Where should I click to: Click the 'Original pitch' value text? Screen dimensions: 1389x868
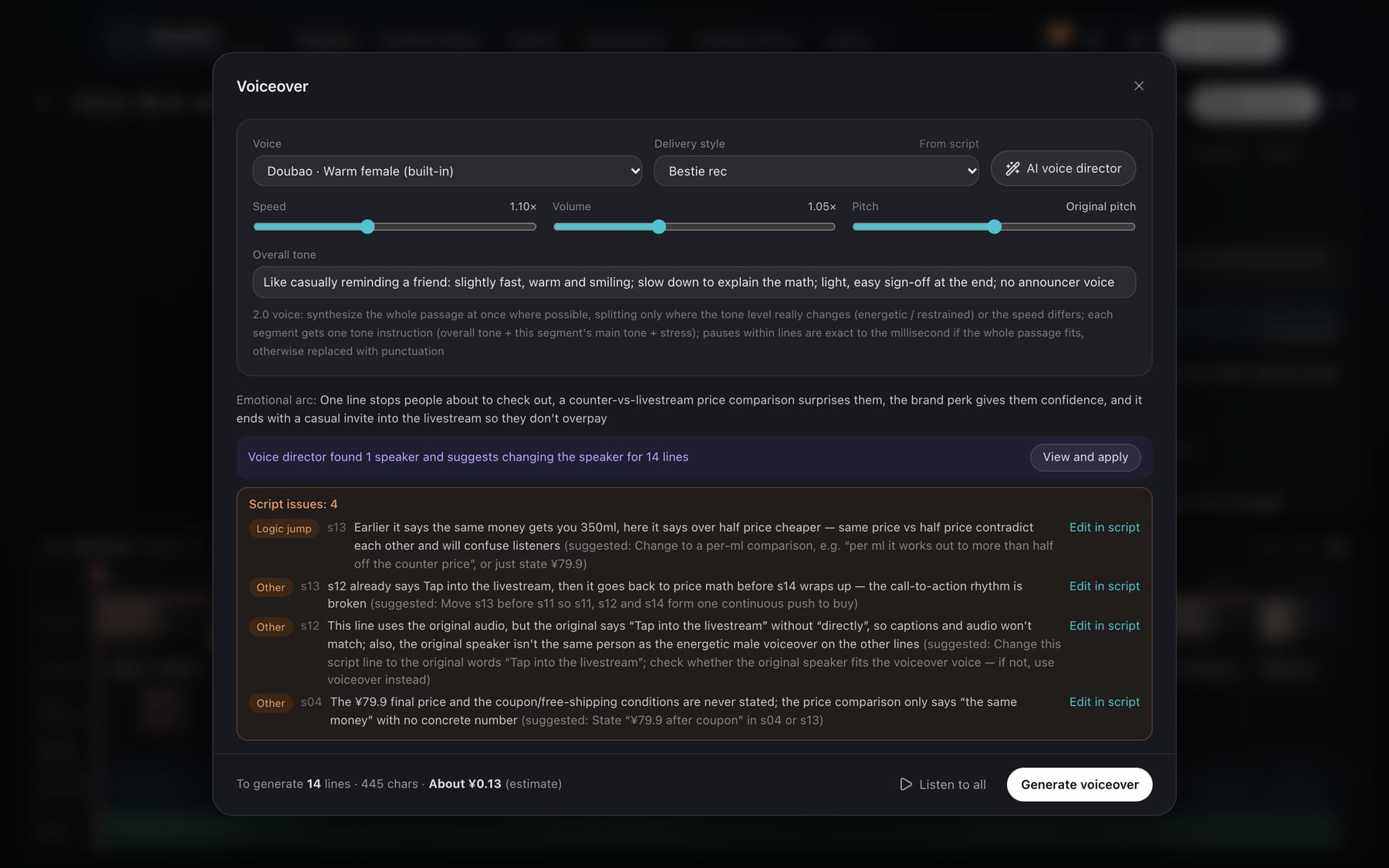(1100, 206)
